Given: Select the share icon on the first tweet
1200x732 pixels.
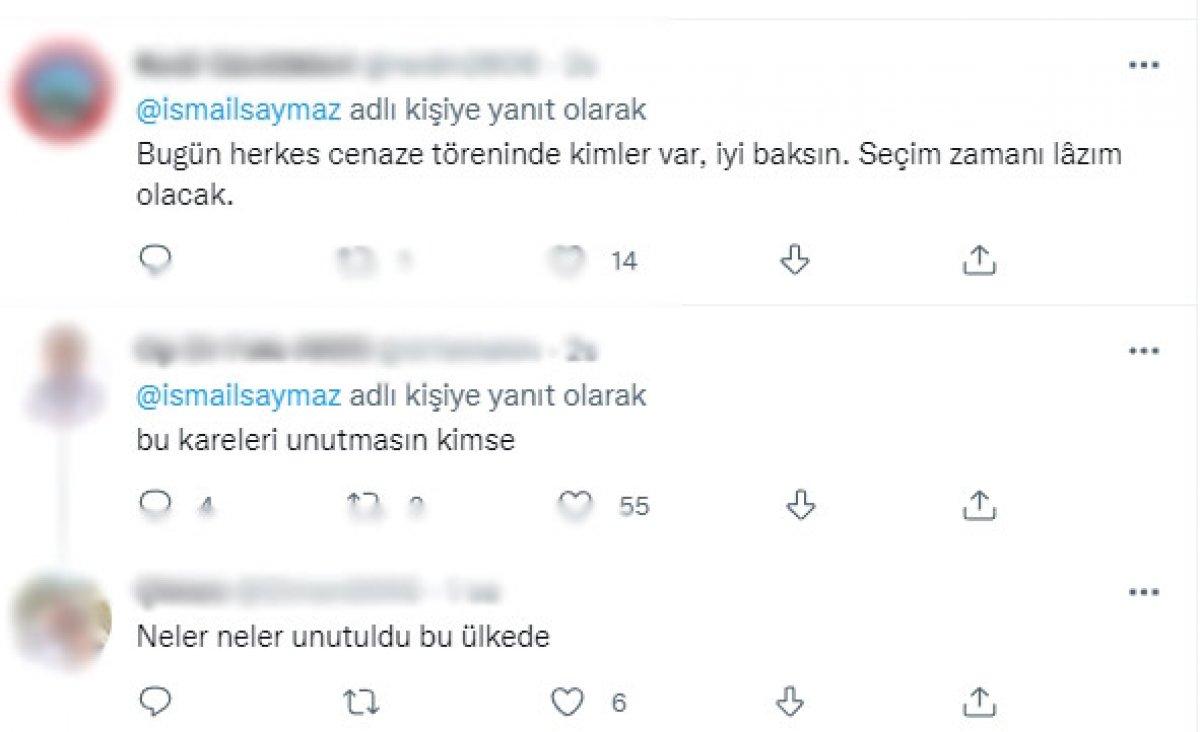Looking at the screenshot, I should [979, 260].
